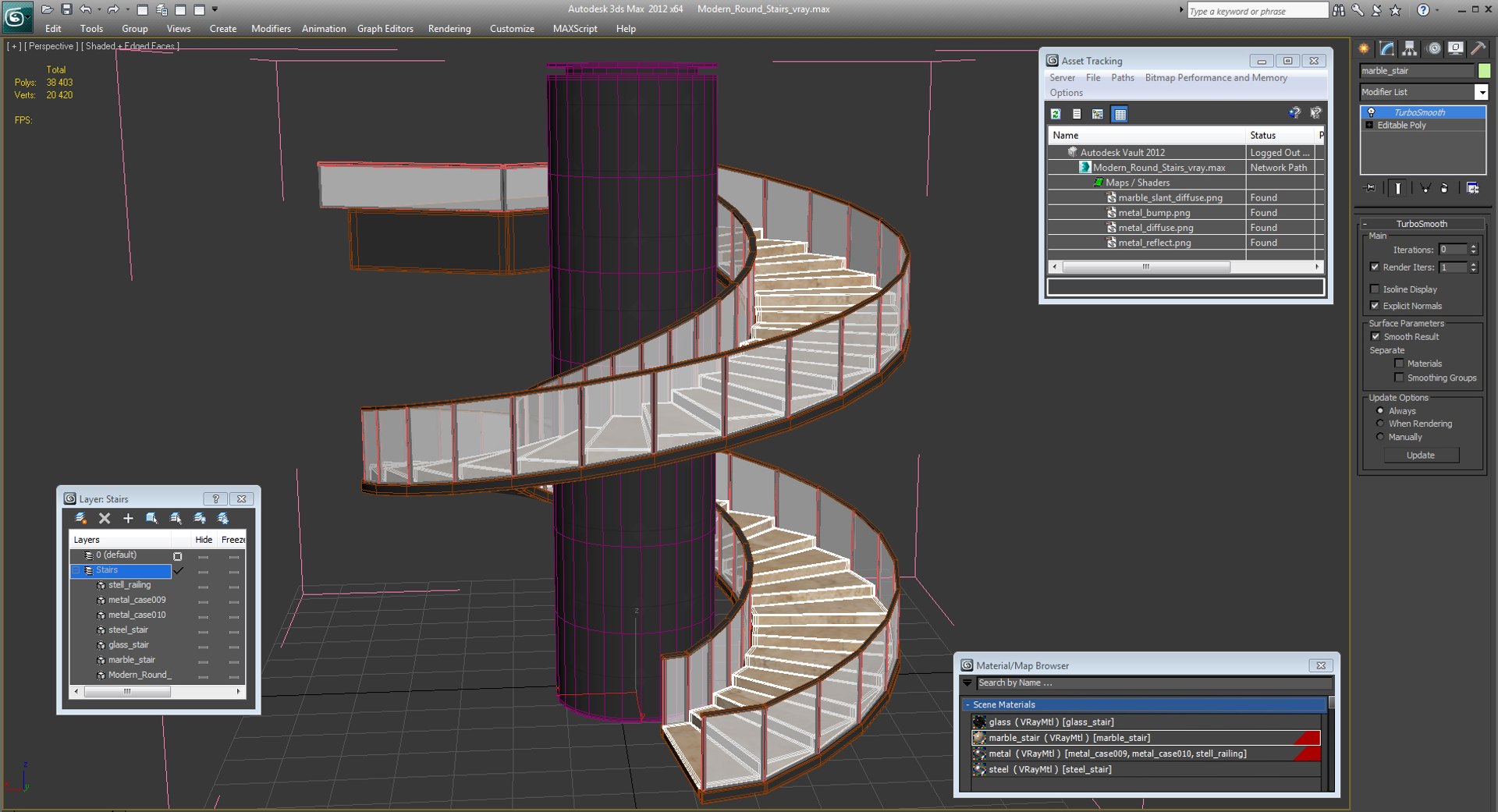Switch Asset Tracking to tree view icon

(1098, 114)
